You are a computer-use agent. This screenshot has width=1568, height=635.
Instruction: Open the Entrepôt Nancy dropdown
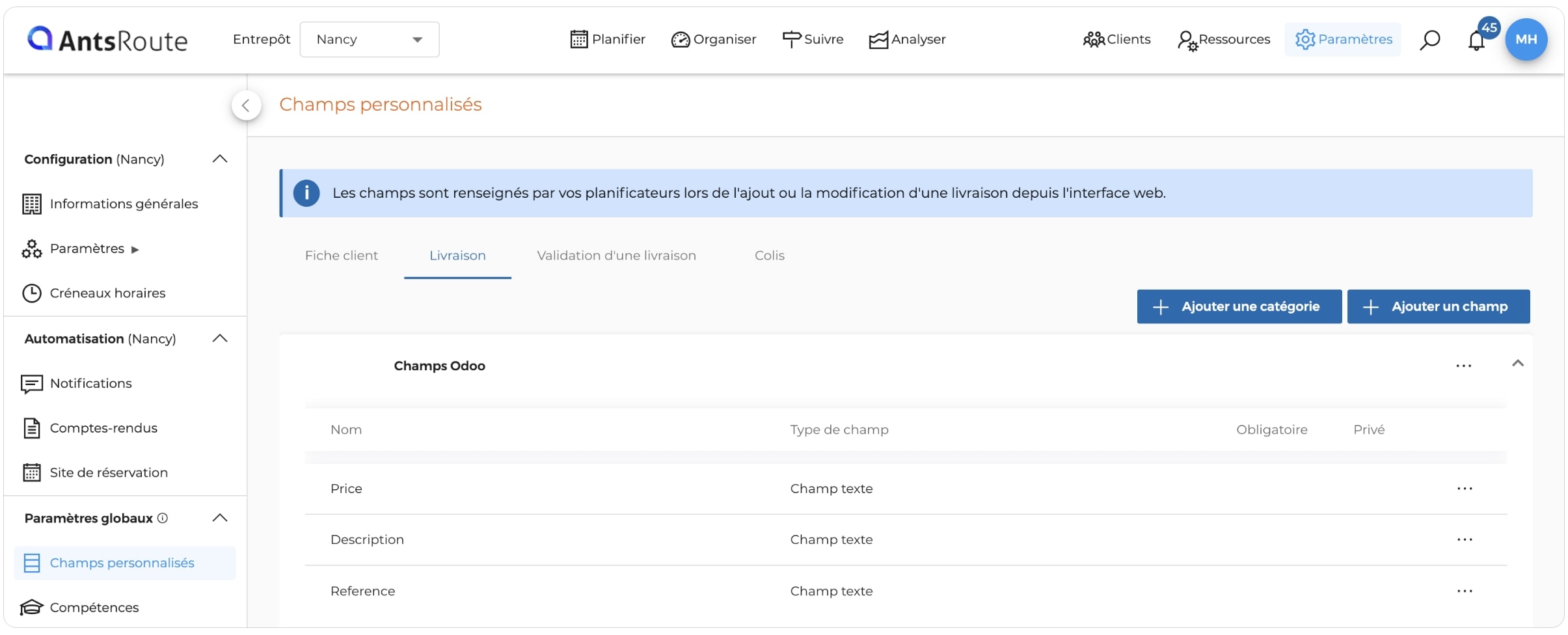369,40
